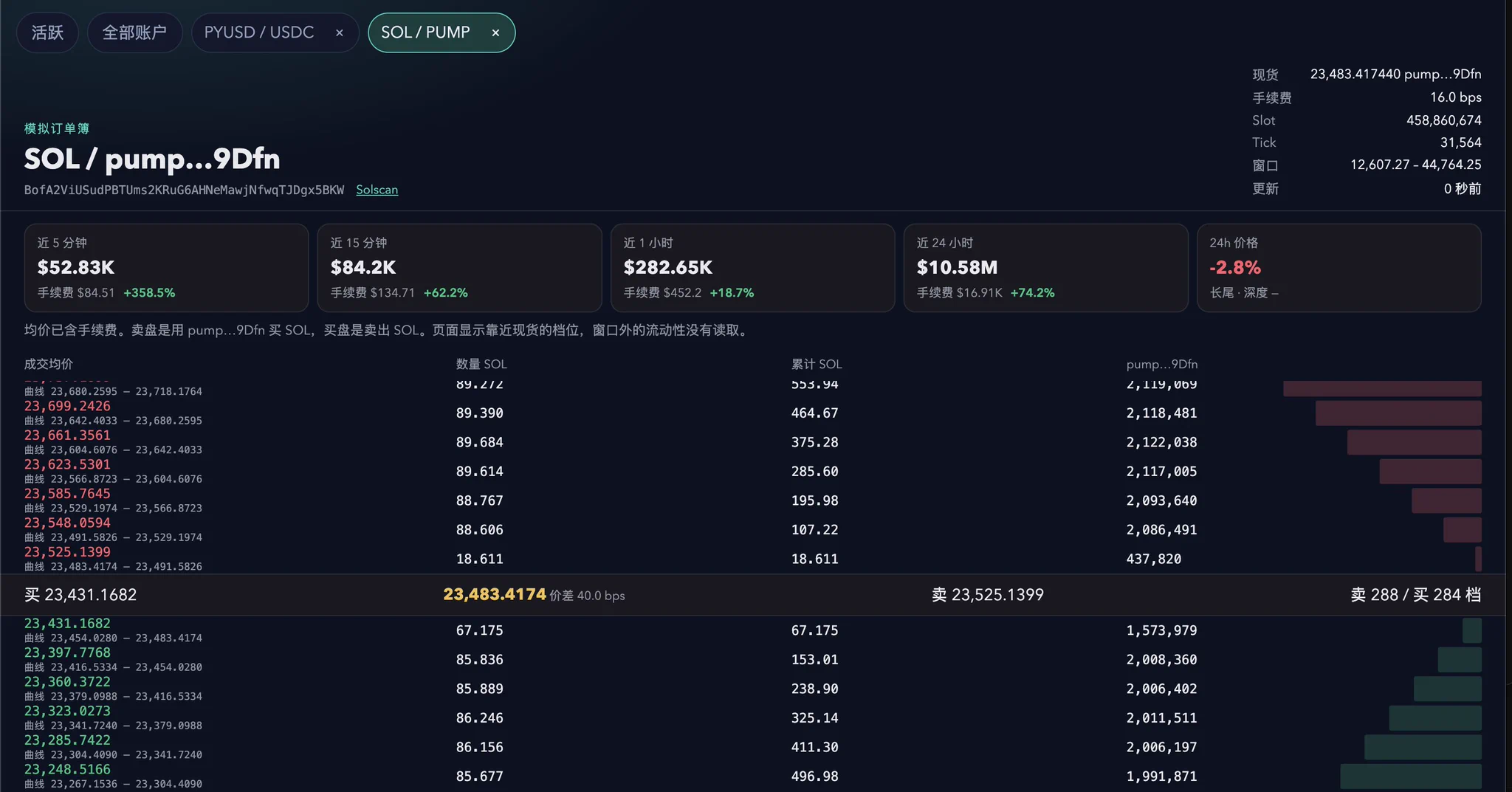Click the pump amount 2,122,038
1512x792 pixels.
pos(1161,442)
